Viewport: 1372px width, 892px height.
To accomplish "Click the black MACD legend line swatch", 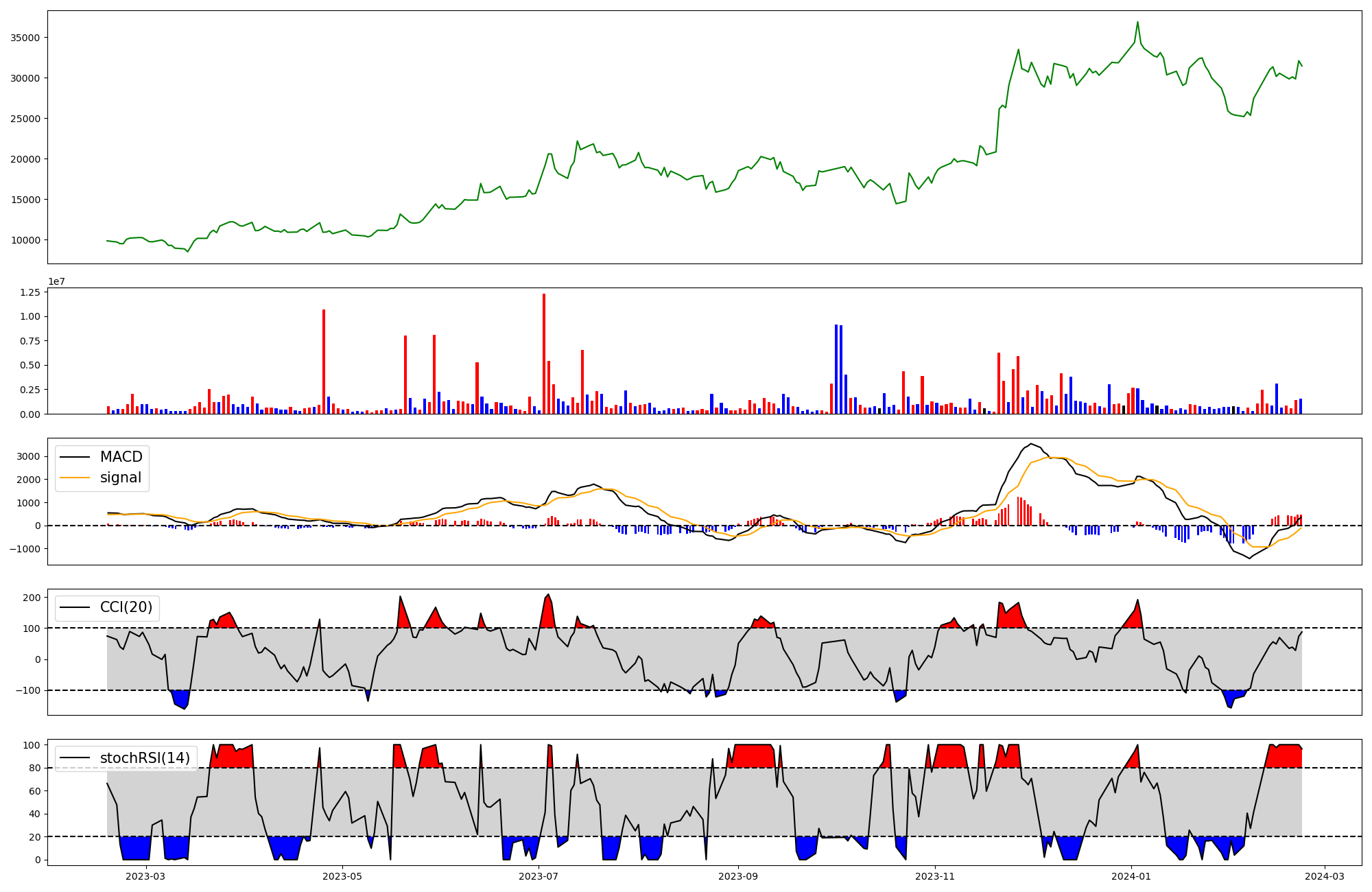I will (x=75, y=457).
